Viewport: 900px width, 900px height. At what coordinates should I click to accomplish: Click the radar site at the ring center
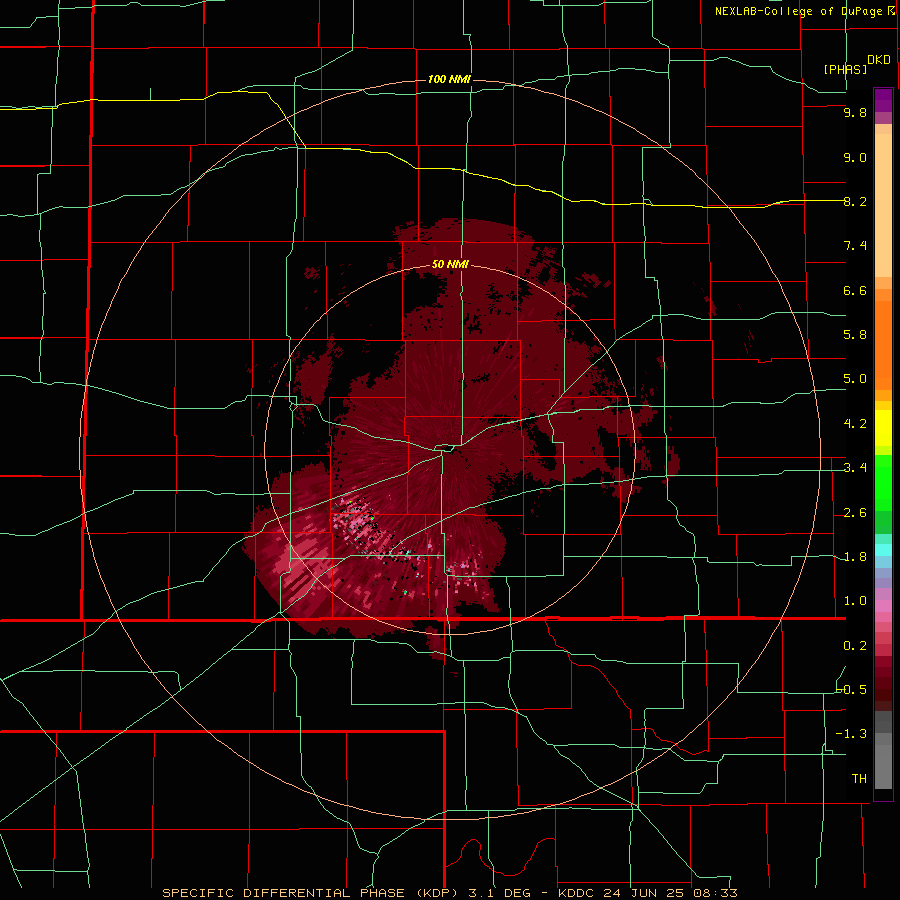(x=449, y=449)
